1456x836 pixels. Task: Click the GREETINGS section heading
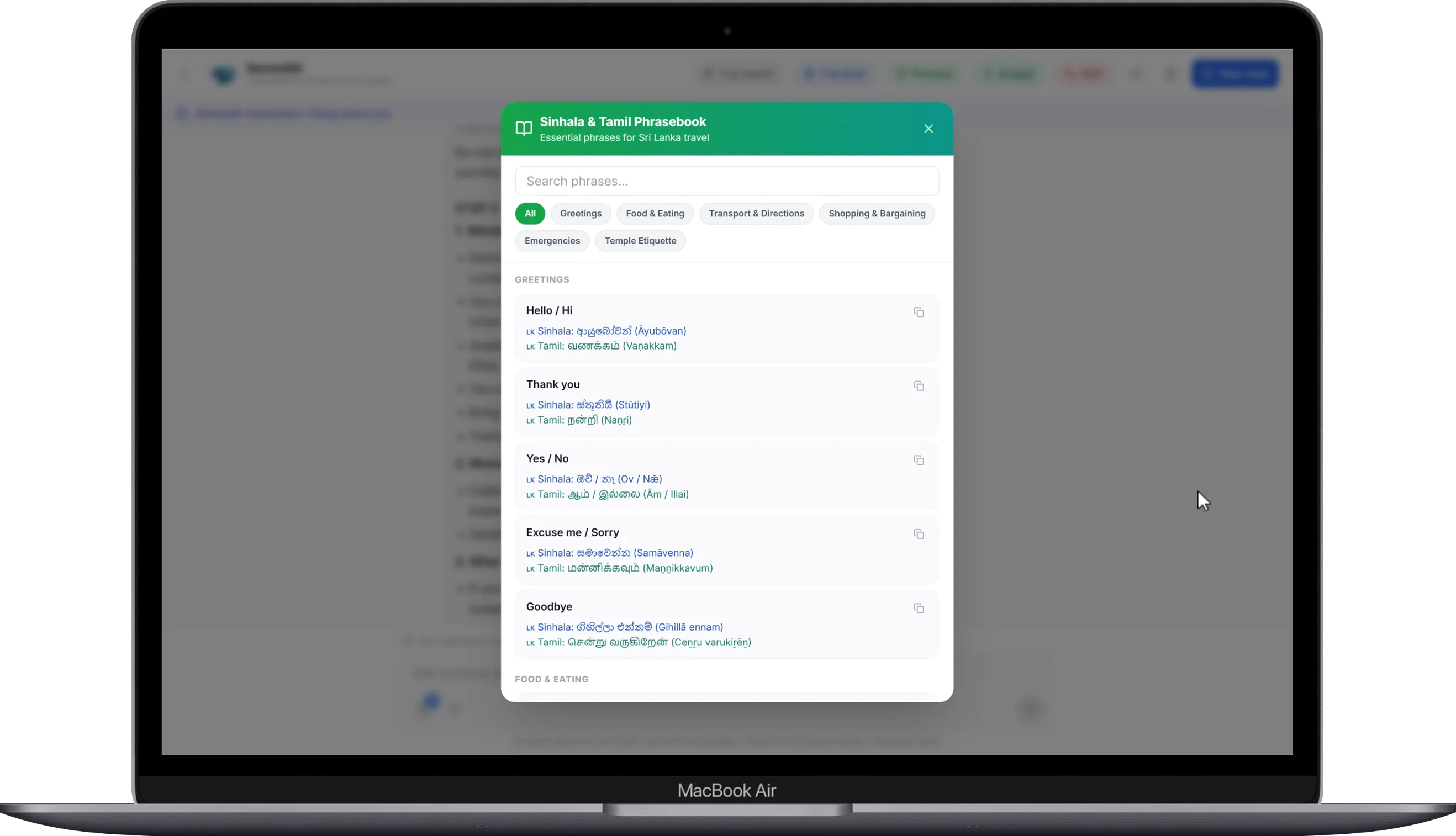542,279
